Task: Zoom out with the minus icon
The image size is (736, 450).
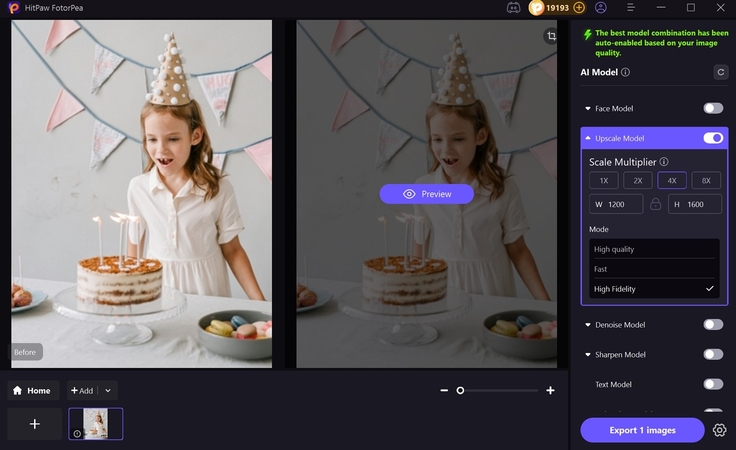Action: pyautogui.click(x=444, y=390)
